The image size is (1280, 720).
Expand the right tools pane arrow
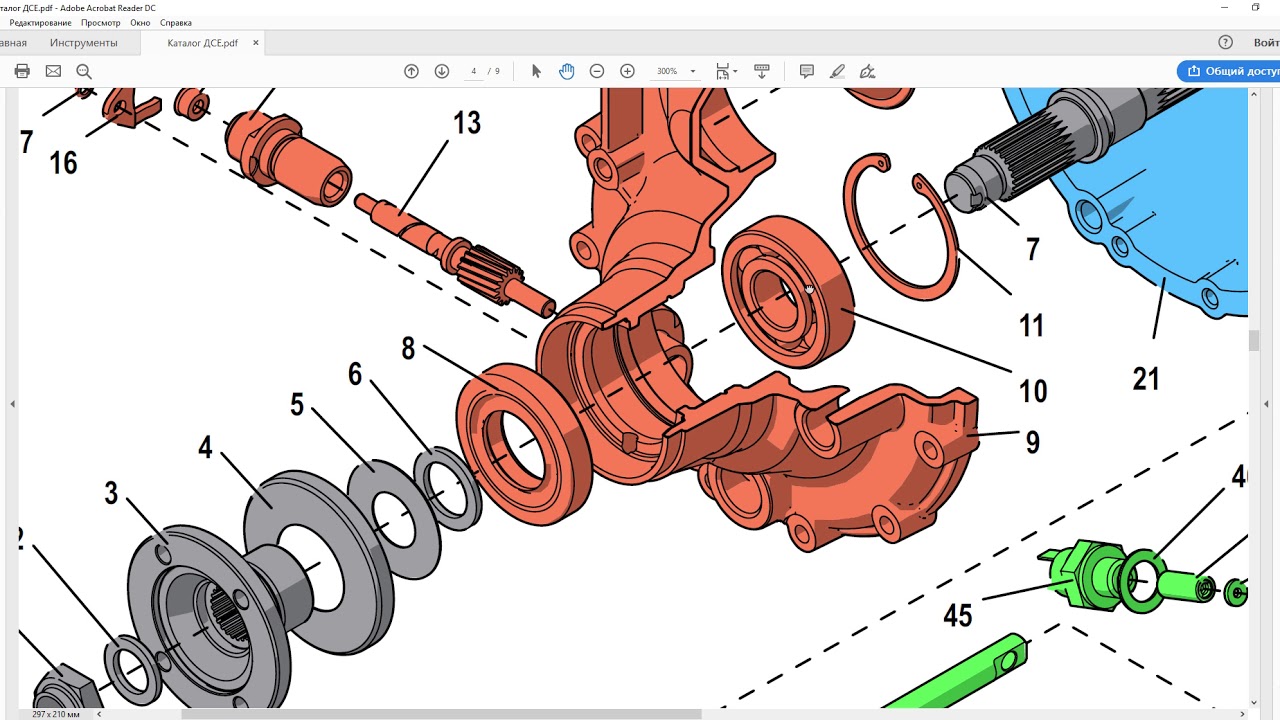(x=1268, y=404)
